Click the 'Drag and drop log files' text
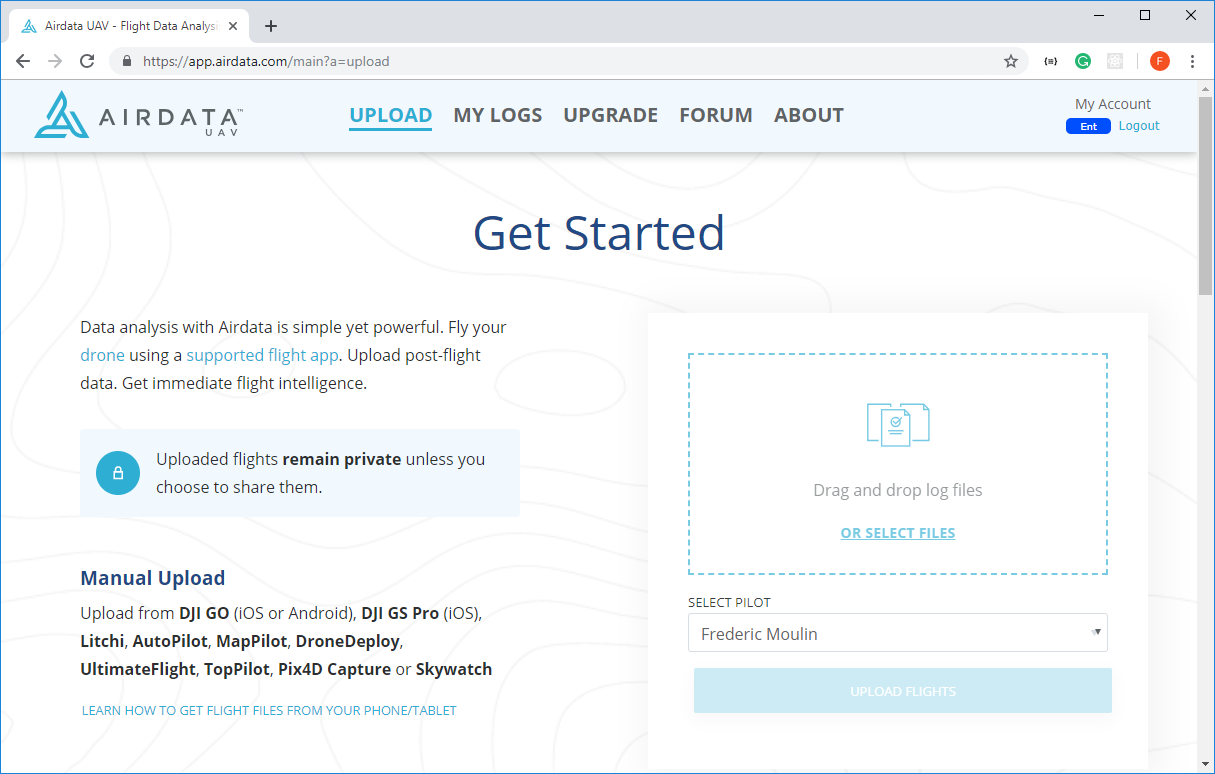Viewport: 1215px width, 774px height. pyautogui.click(x=898, y=490)
